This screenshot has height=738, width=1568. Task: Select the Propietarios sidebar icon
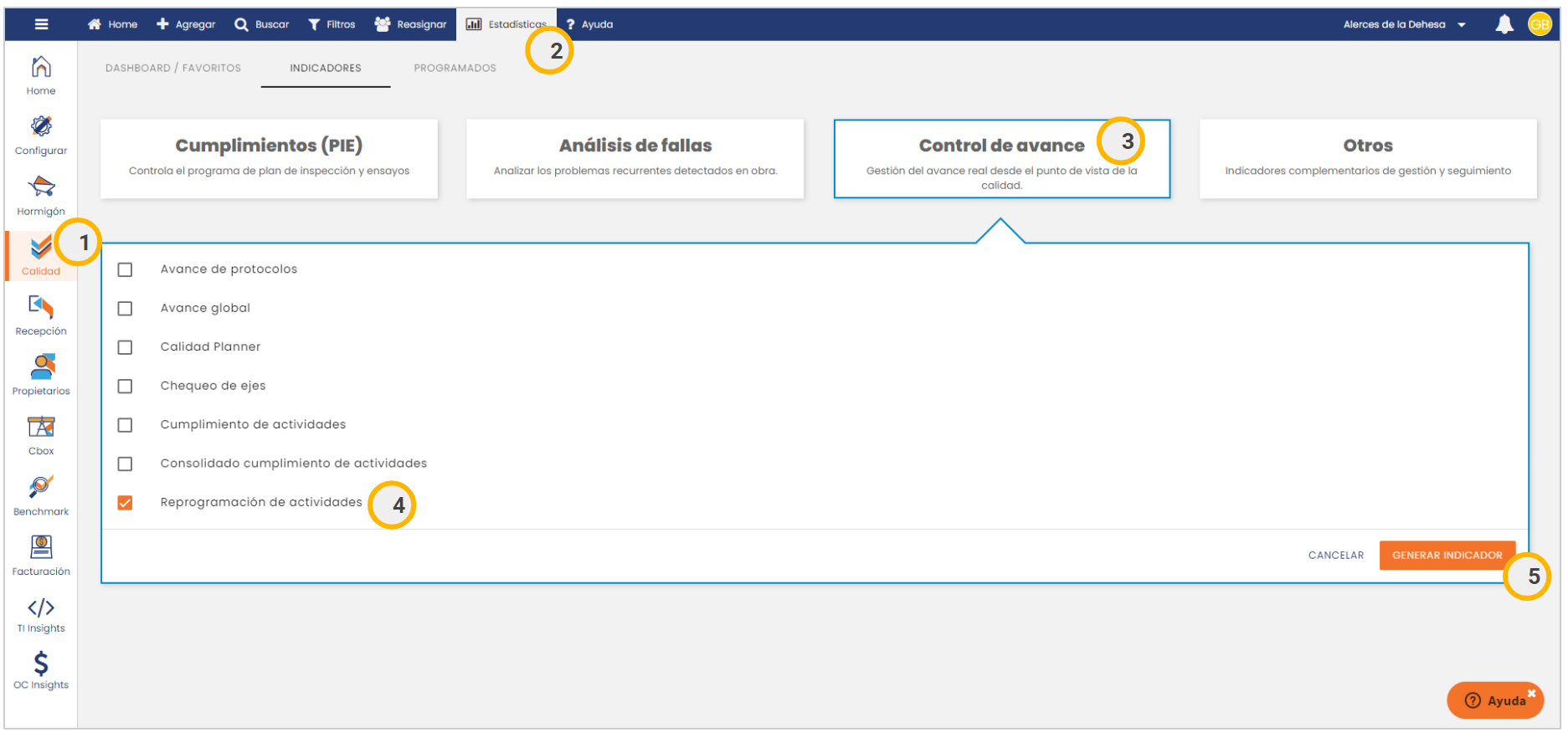click(41, 366)
